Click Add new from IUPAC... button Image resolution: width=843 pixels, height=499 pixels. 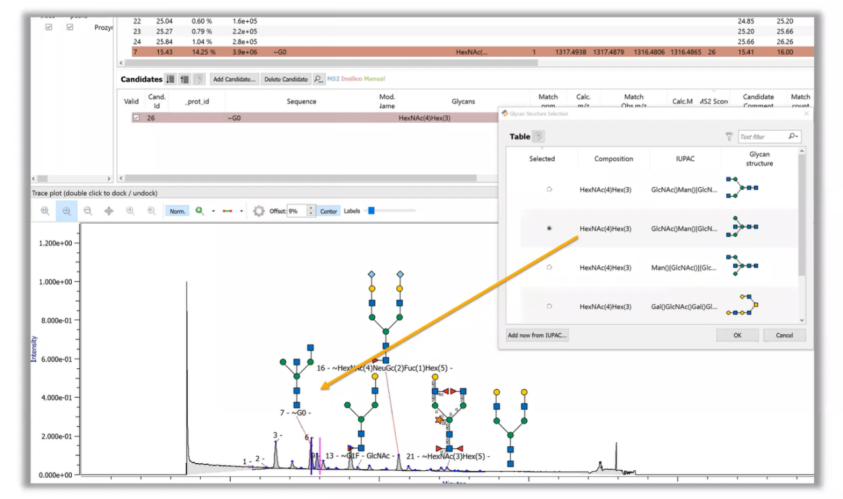[x=537, y=335]
